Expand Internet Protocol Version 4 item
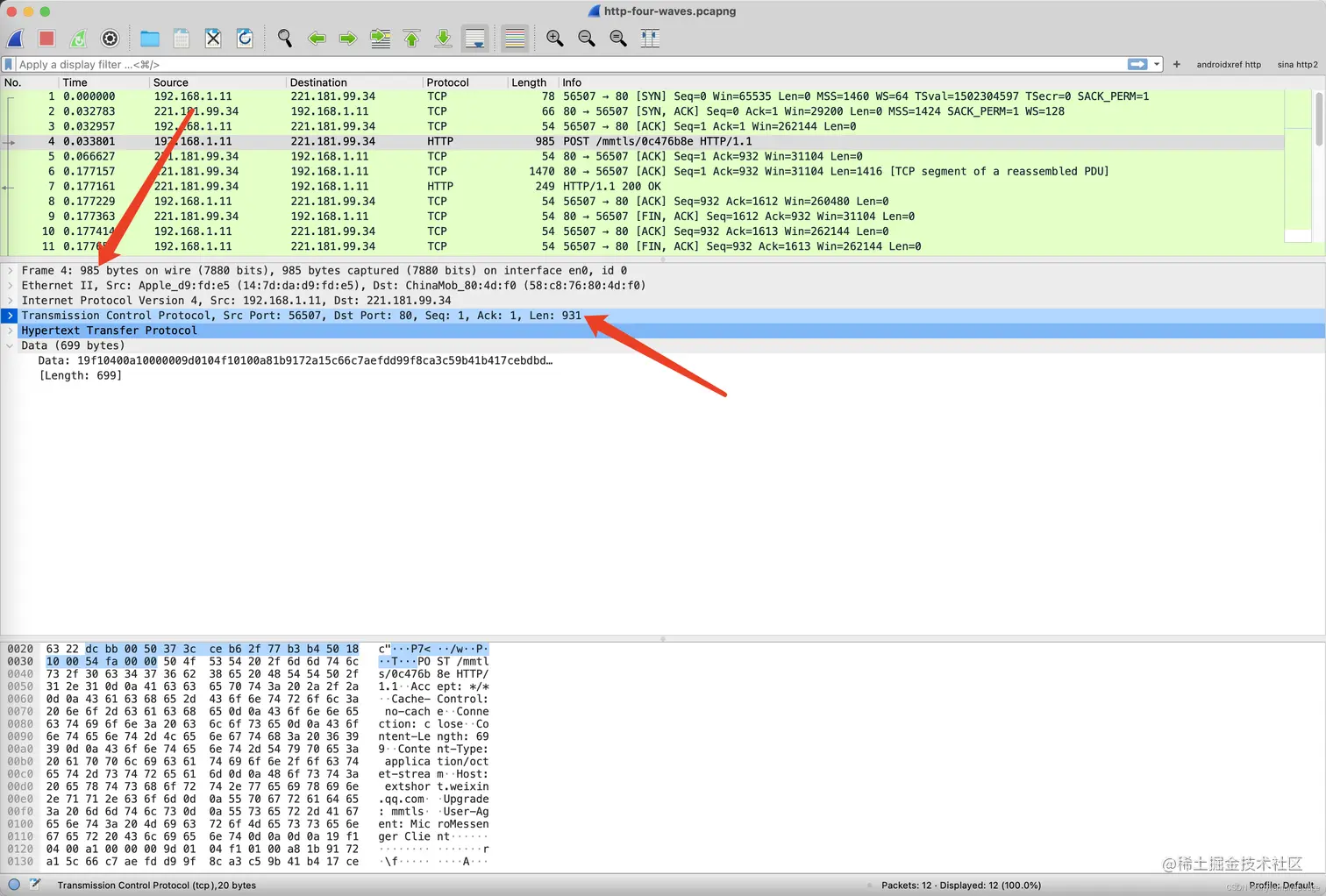Image resolution: width=1326 pixels, height=896 pixels. [x=10, y=301]
